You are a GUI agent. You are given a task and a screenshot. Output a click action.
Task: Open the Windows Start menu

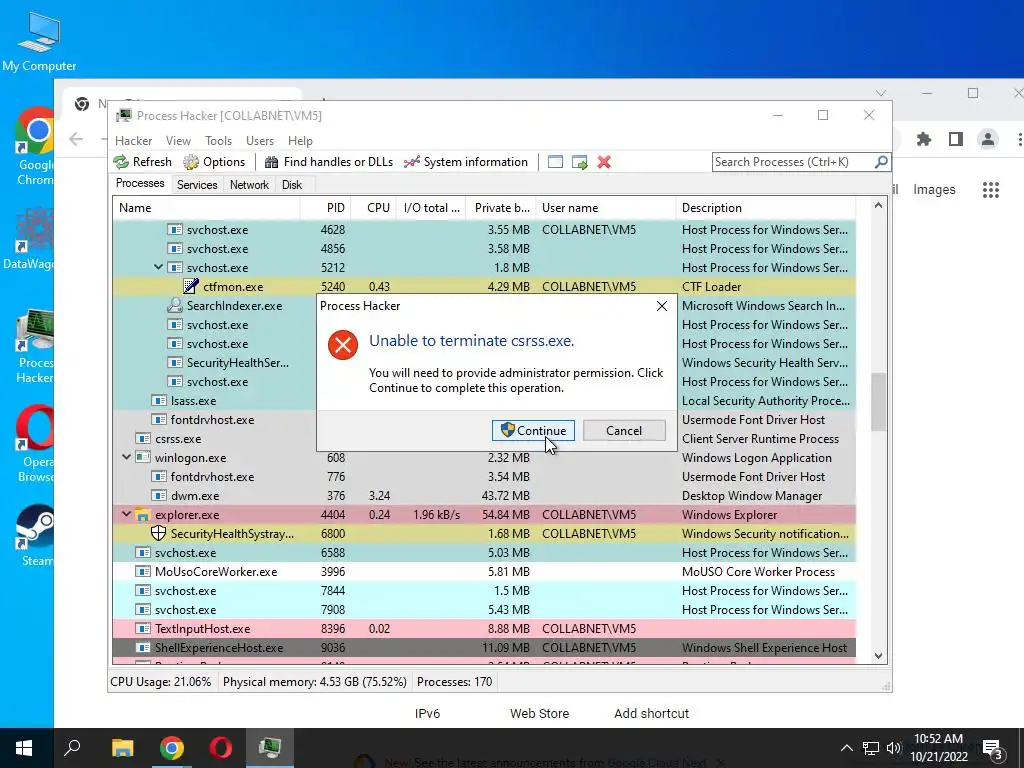point(24,748)
